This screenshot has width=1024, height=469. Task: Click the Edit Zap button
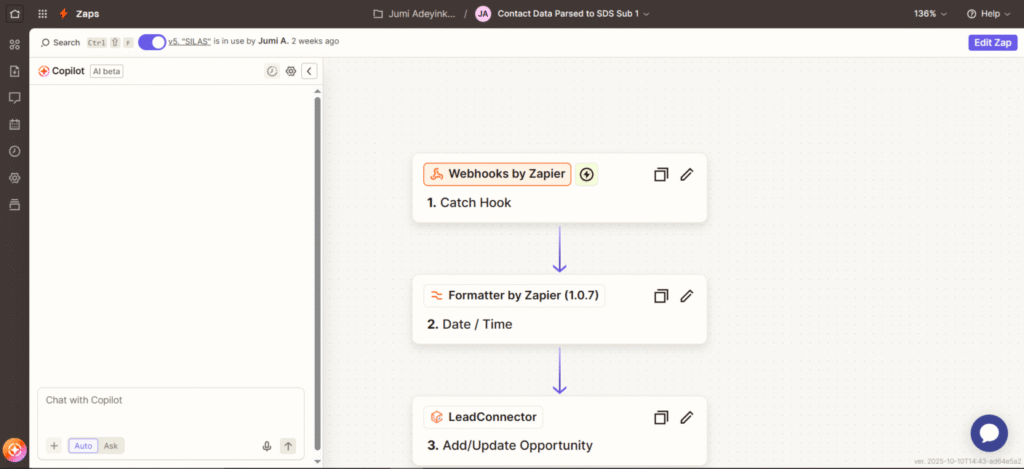(993, 42)
